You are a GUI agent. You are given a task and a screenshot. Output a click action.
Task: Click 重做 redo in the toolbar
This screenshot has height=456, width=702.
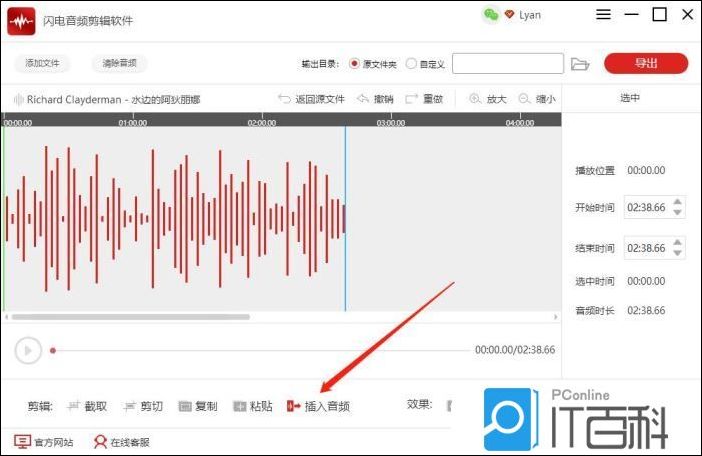pos(424,99)
